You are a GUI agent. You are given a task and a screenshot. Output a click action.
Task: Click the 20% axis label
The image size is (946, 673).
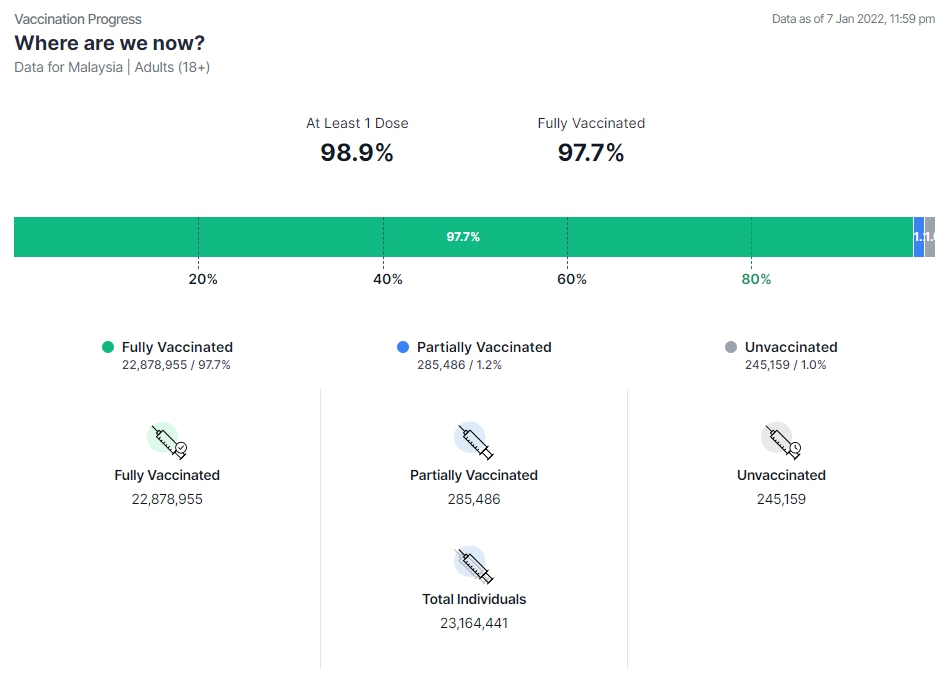(203, 279)
